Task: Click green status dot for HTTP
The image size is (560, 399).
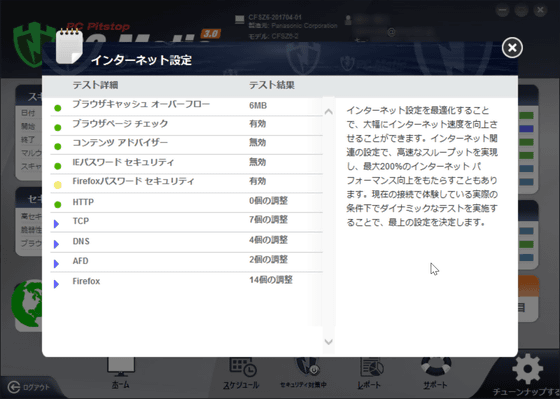Action: 58,205
